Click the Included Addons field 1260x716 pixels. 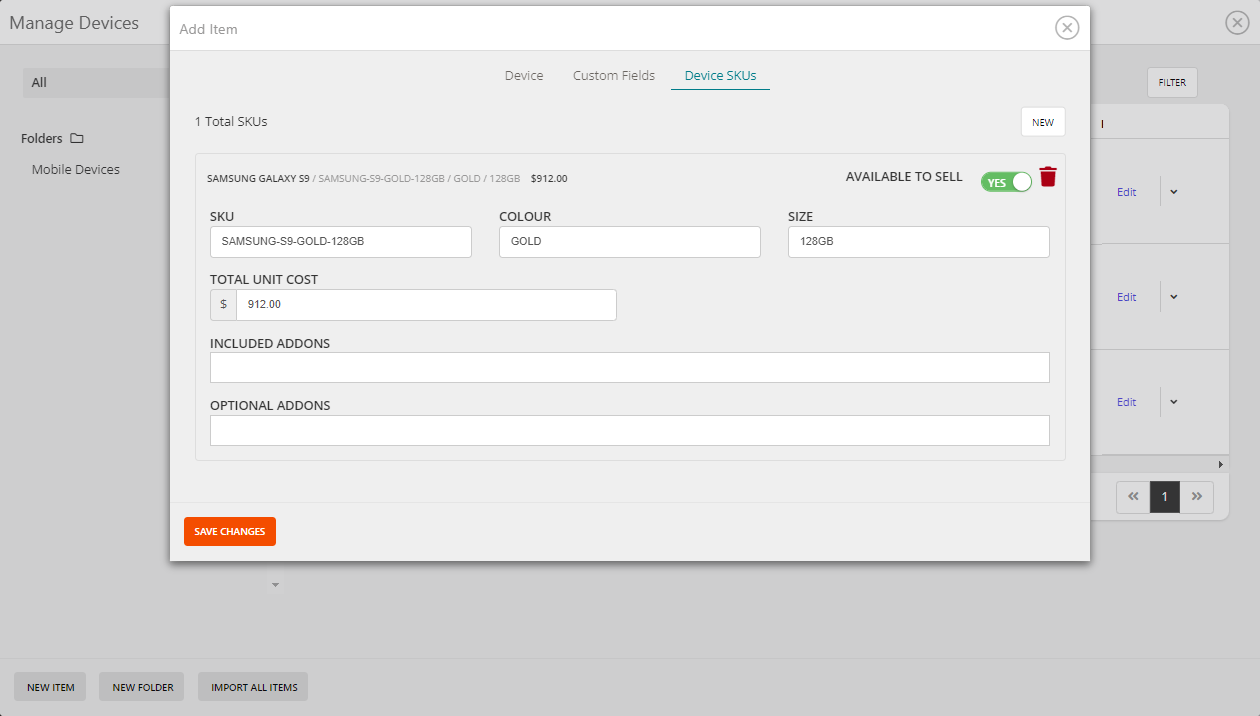[x=629, y=368]
